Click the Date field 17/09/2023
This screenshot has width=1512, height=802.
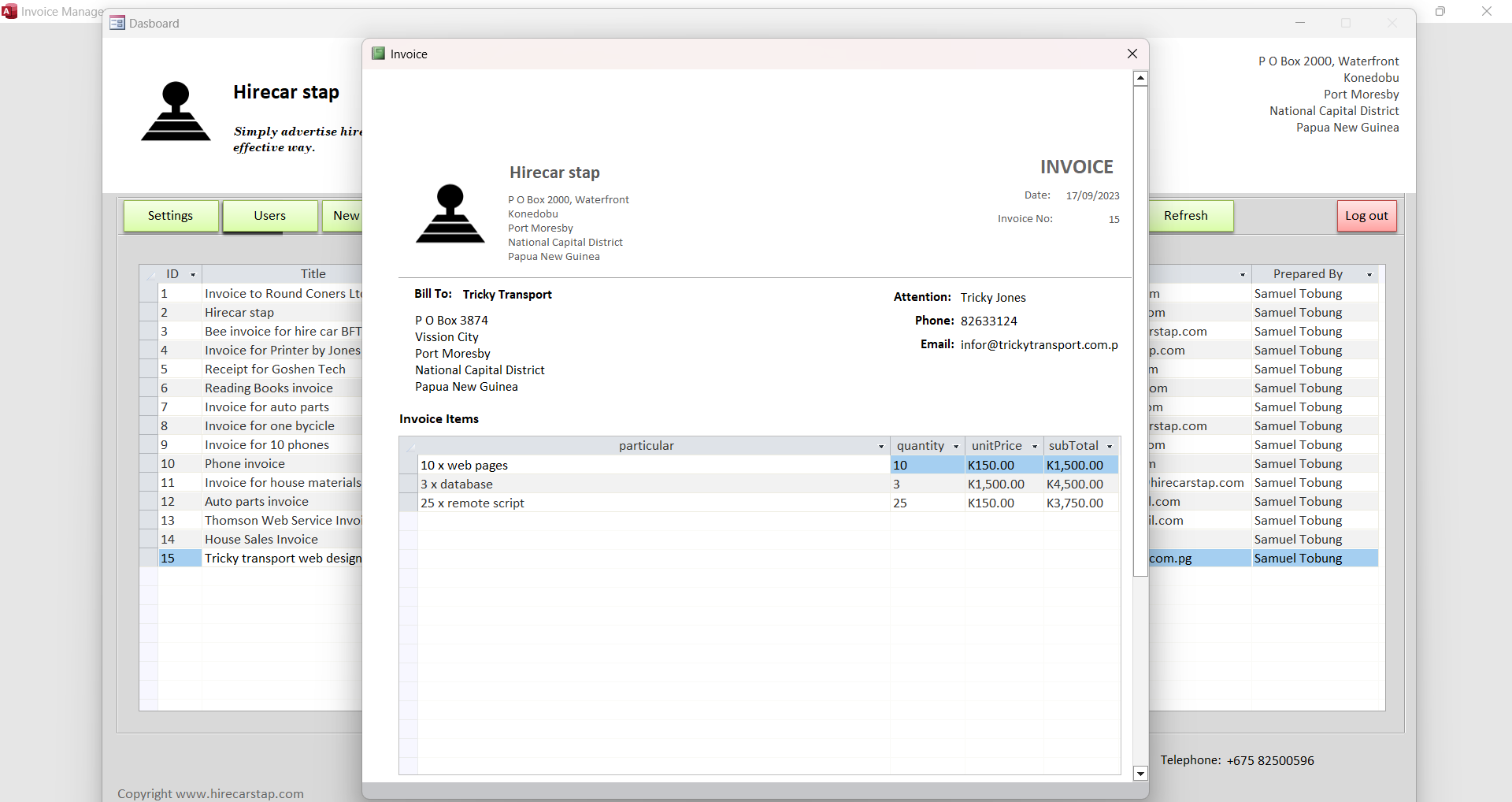pos(1092,195)
